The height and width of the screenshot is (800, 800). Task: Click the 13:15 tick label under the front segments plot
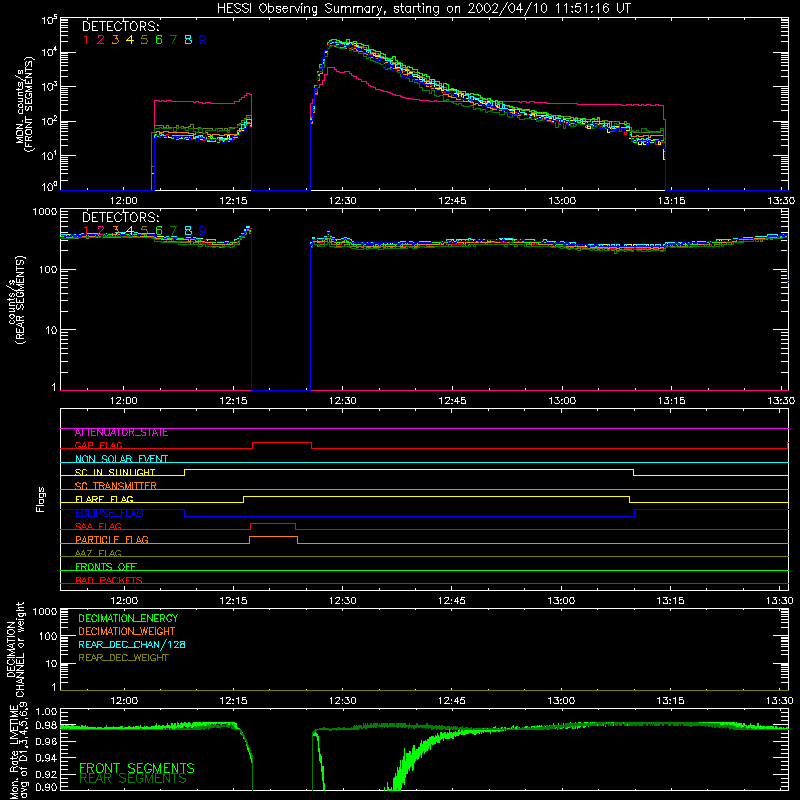tap(671, 201)
